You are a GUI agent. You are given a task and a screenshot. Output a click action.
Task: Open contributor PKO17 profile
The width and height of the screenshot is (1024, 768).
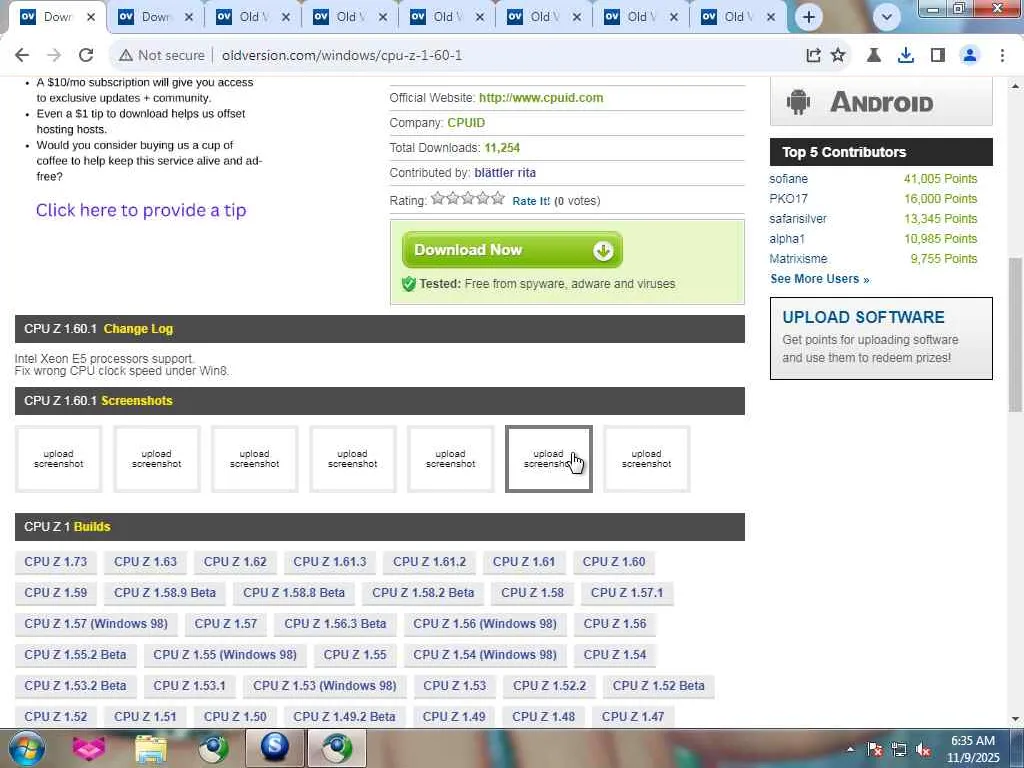click(x=788, y=199)
